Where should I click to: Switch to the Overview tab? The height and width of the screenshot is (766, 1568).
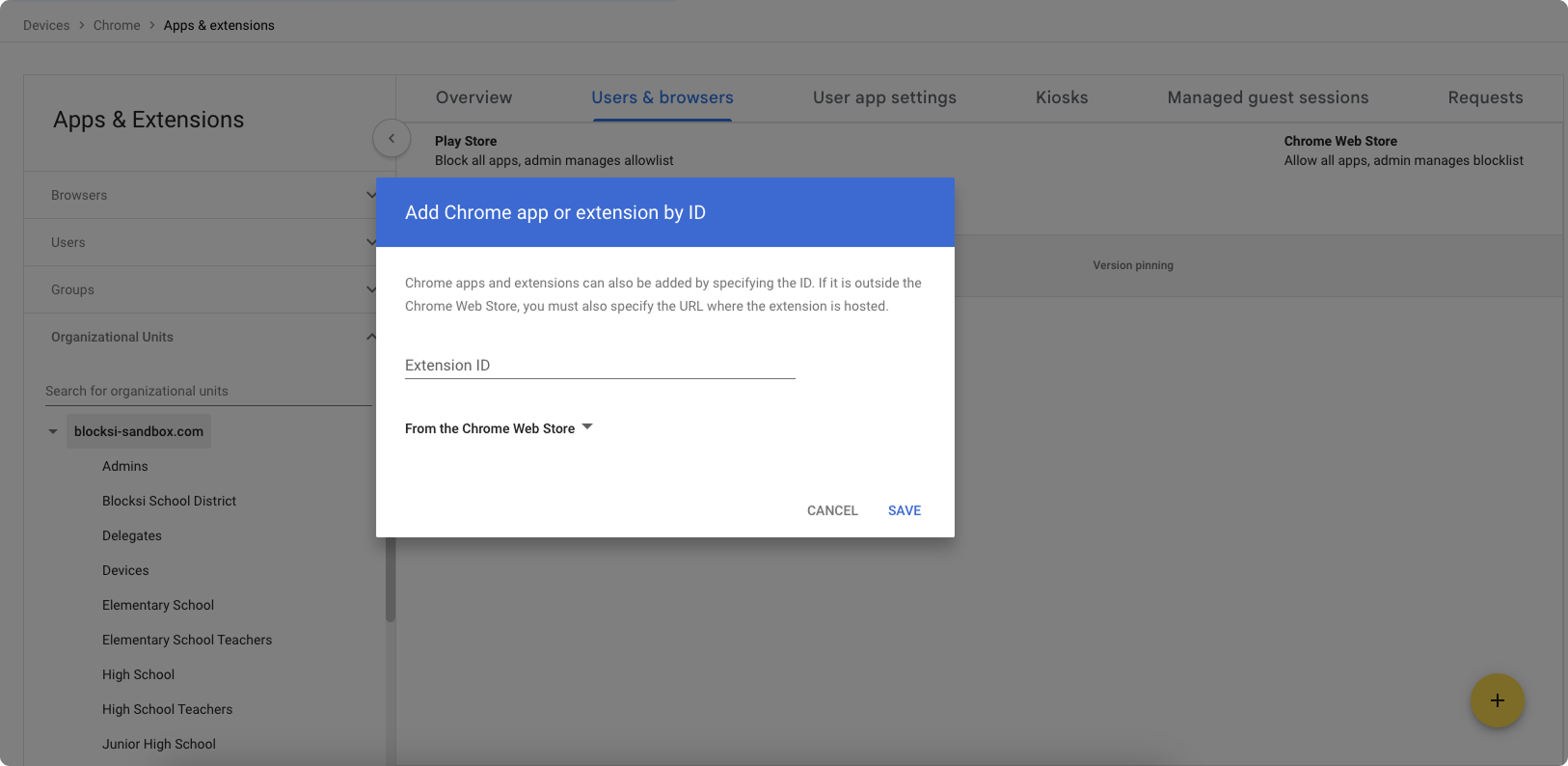[x=473, y=97]
